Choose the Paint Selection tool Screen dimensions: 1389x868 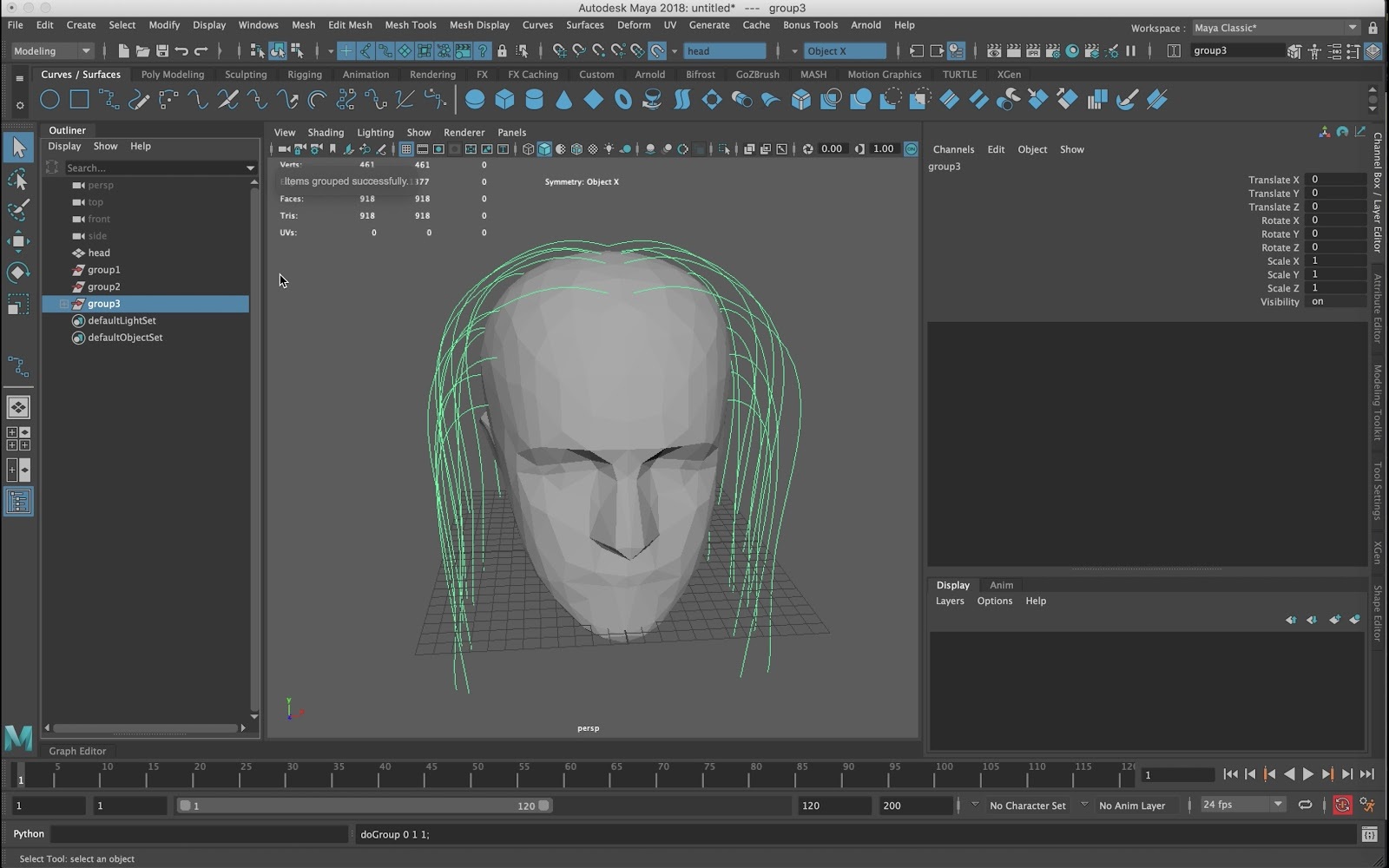(x=18, y=210)
